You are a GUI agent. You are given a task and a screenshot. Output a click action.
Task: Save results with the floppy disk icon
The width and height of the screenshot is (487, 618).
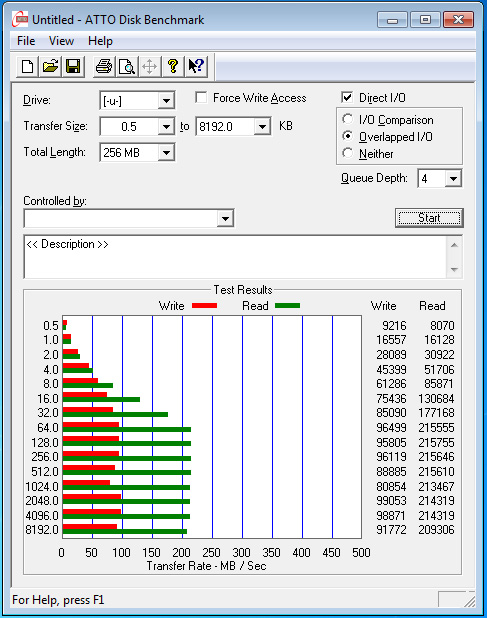[x=73, y=66]
